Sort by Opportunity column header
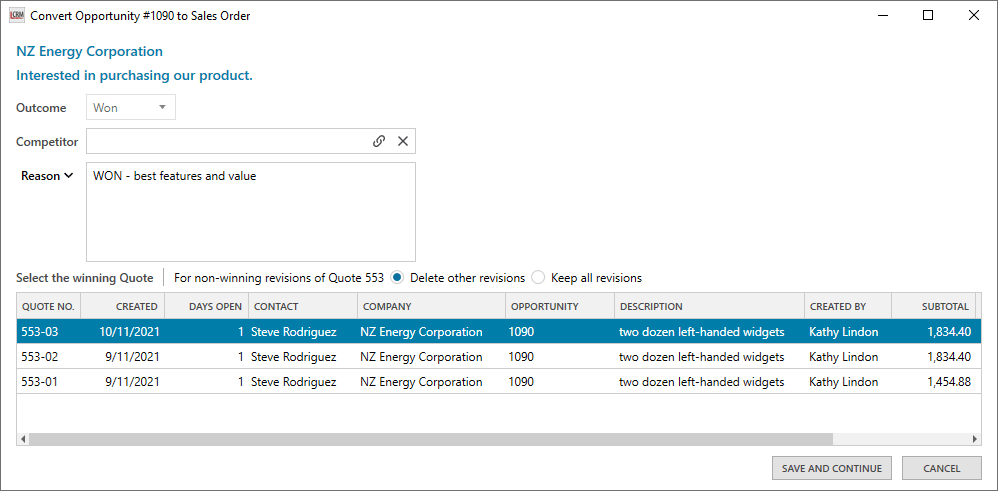This screenshot has height=491, width=998. click(560, 306)
